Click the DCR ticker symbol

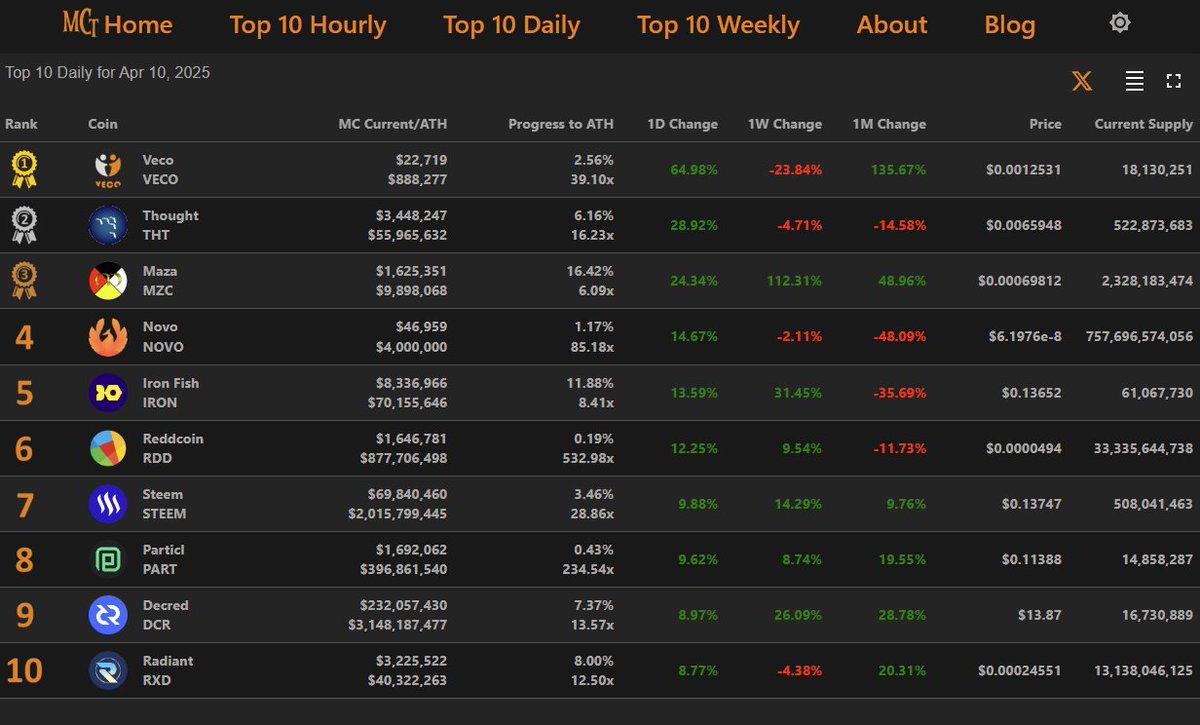[x=156, y=625]
